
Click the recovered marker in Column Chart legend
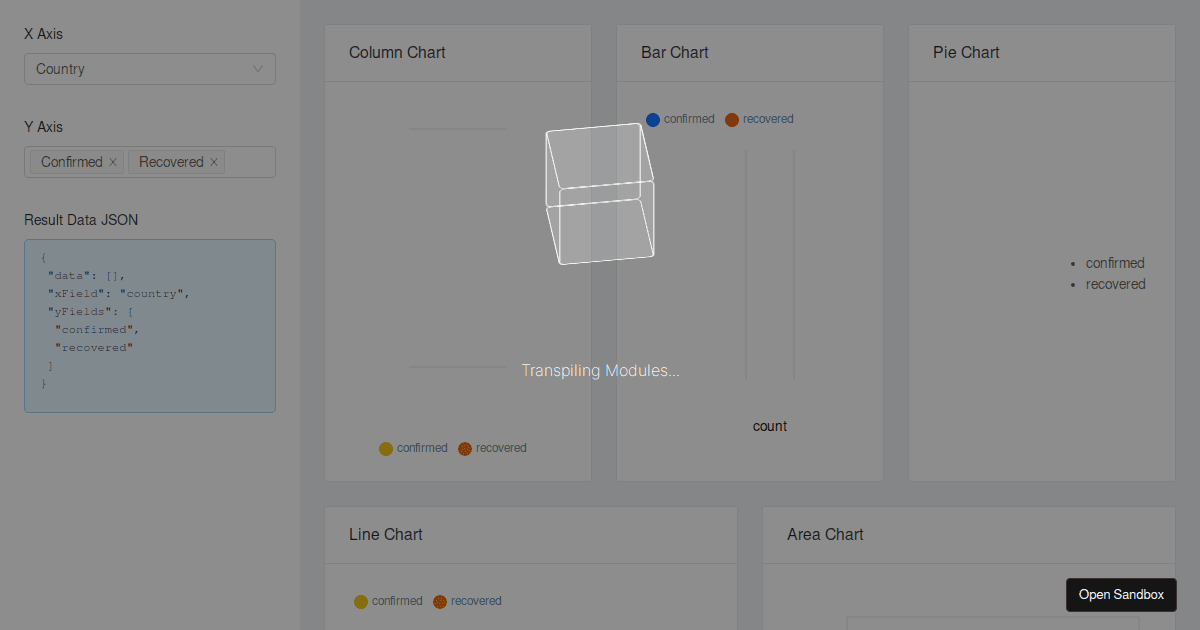pos(464,448)
